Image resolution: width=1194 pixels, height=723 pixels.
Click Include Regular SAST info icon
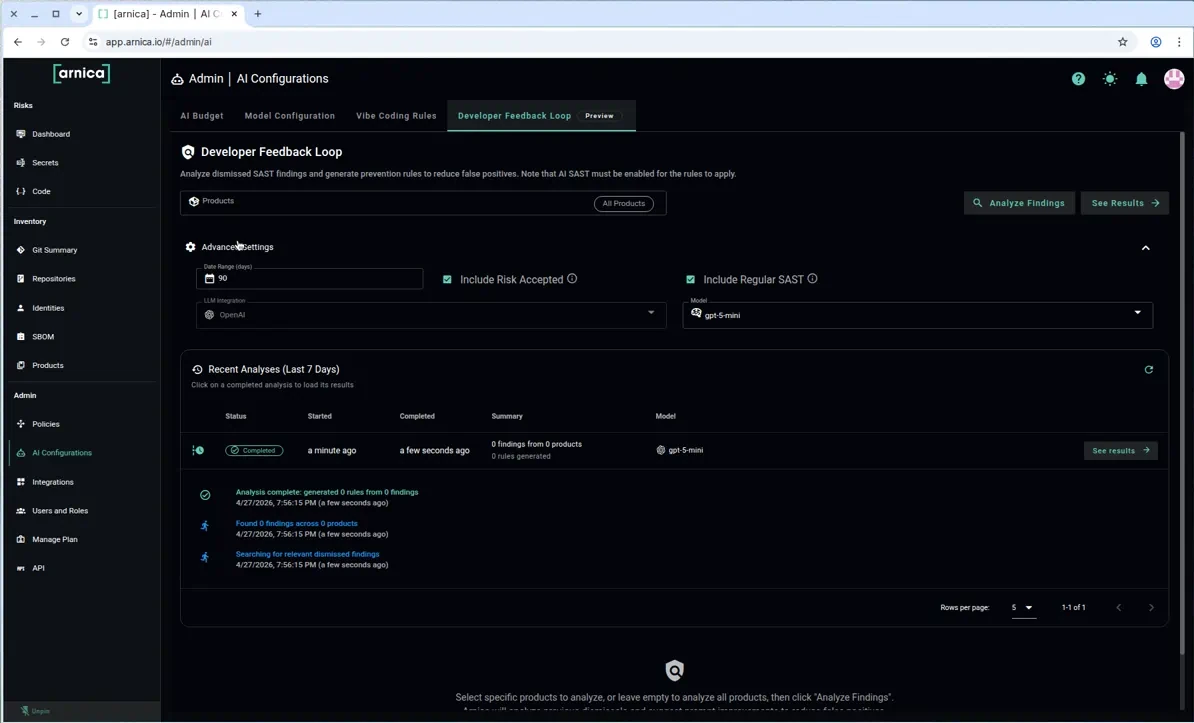point(812,279)
